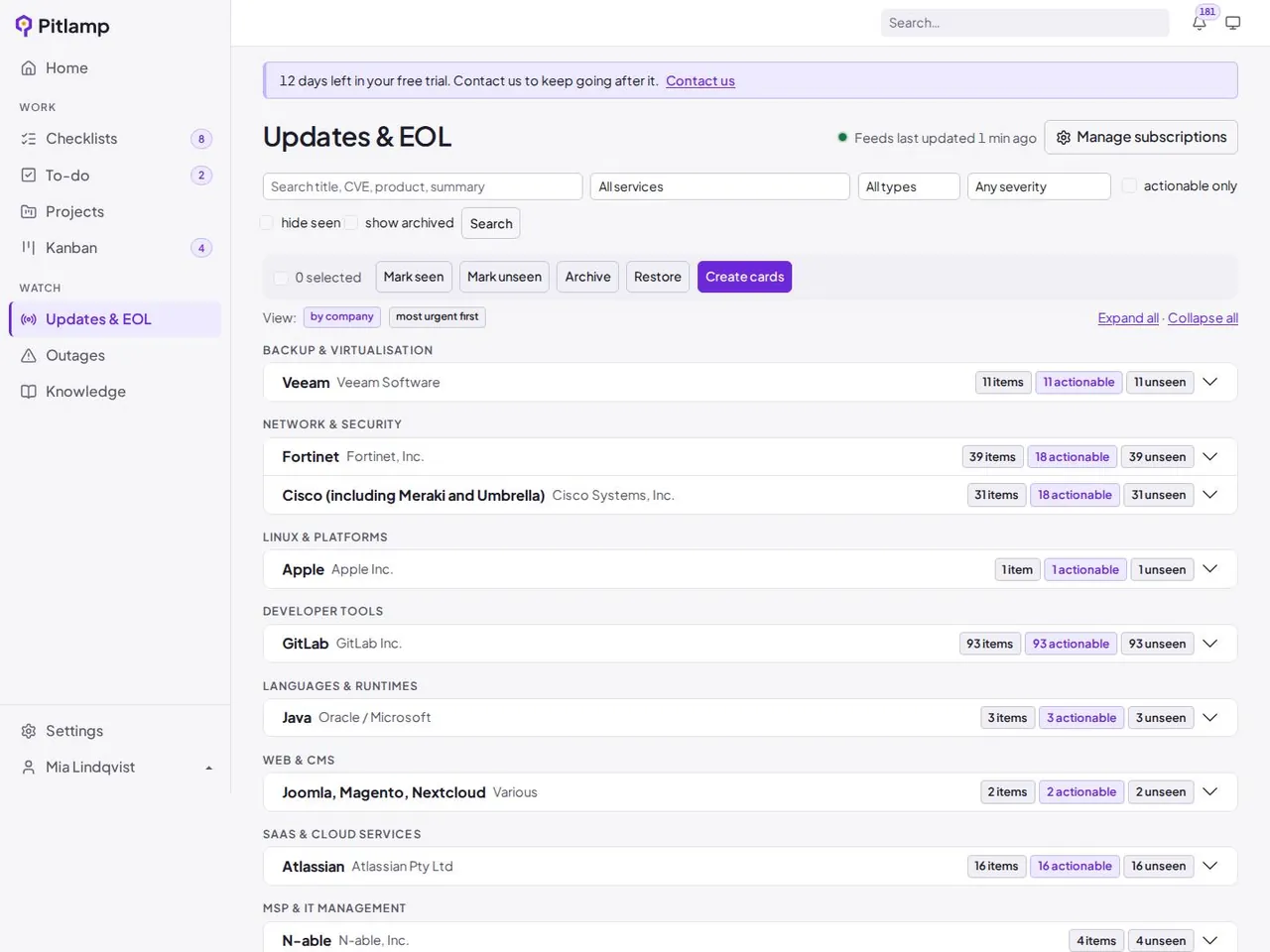The image size is (1270, 952).
Task: Click the monitor display icon in header
Action: point(1233,23)
